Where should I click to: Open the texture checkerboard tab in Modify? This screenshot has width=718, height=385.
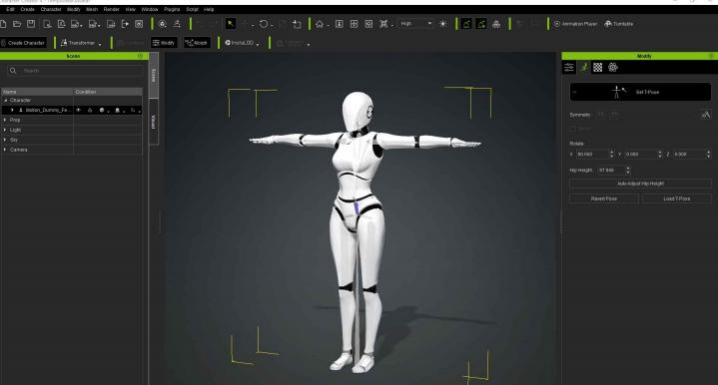pyautogui.click(x=598, y=67)
